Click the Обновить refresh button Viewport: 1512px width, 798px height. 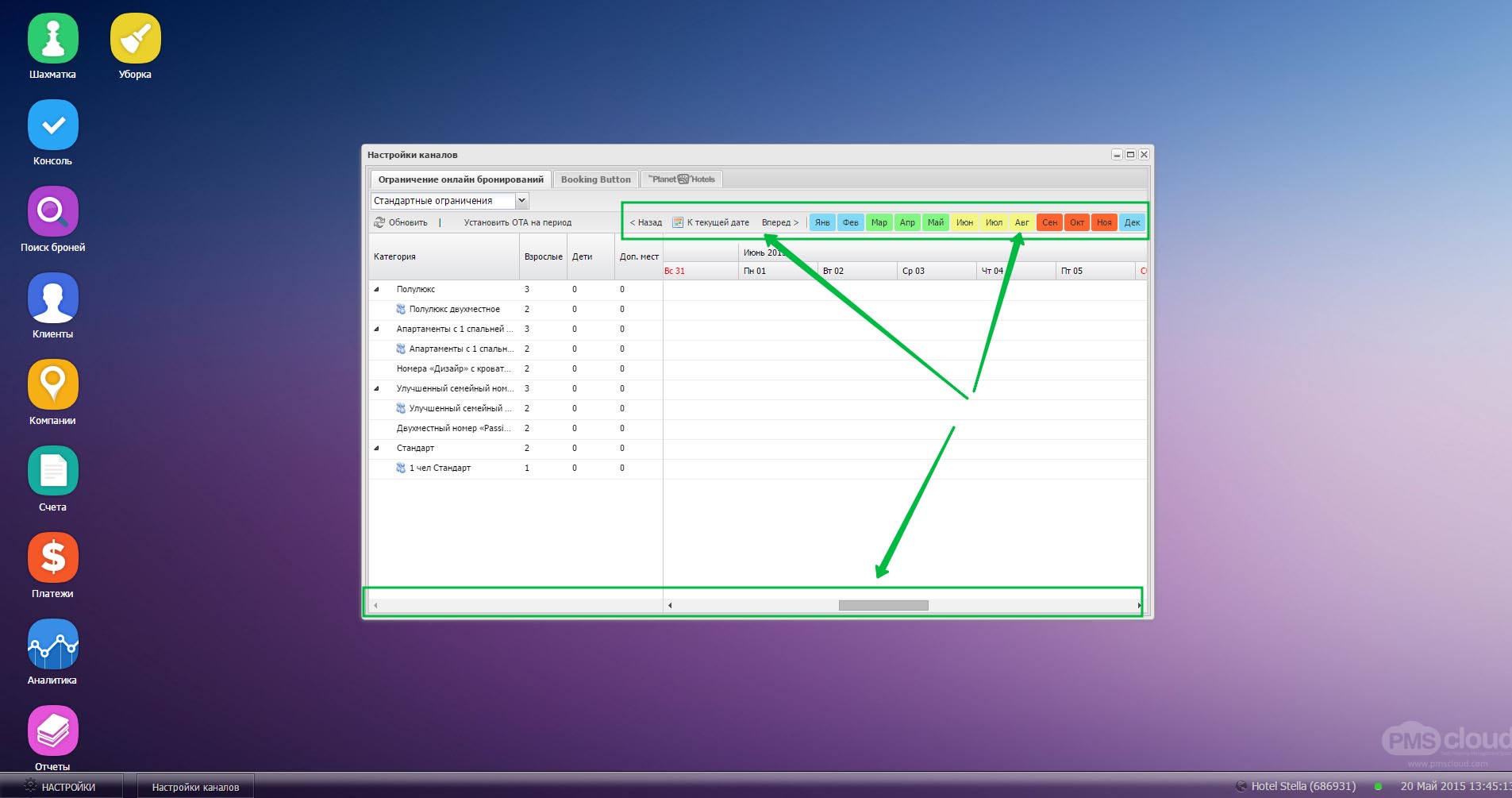coord(401,223)
